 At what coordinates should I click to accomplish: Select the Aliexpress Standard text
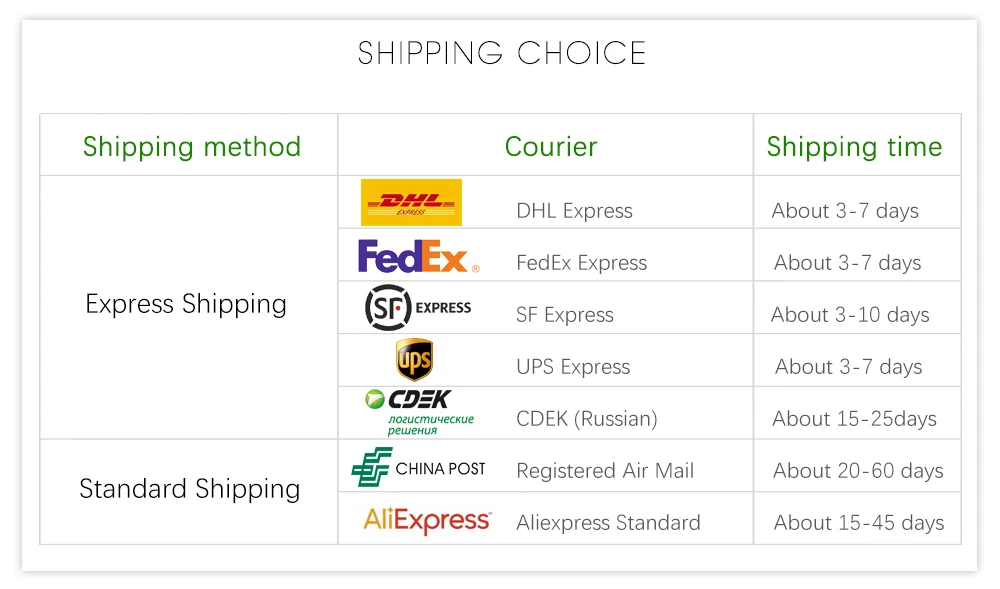click(x=608, y=523)
